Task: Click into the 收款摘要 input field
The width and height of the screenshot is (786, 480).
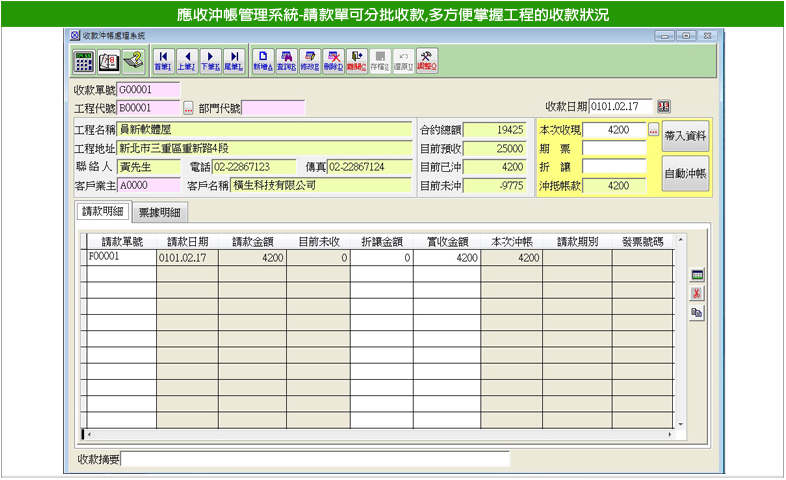Action: click(x=315, y=459)
